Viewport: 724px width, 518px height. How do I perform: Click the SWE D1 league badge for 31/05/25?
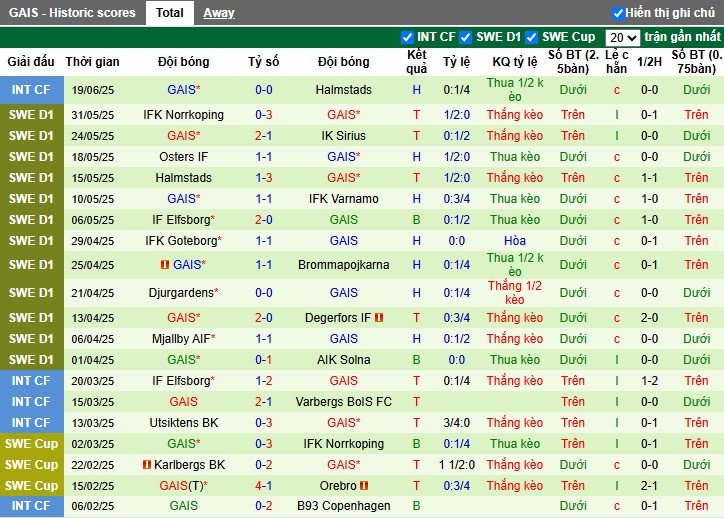click(32, 115)
